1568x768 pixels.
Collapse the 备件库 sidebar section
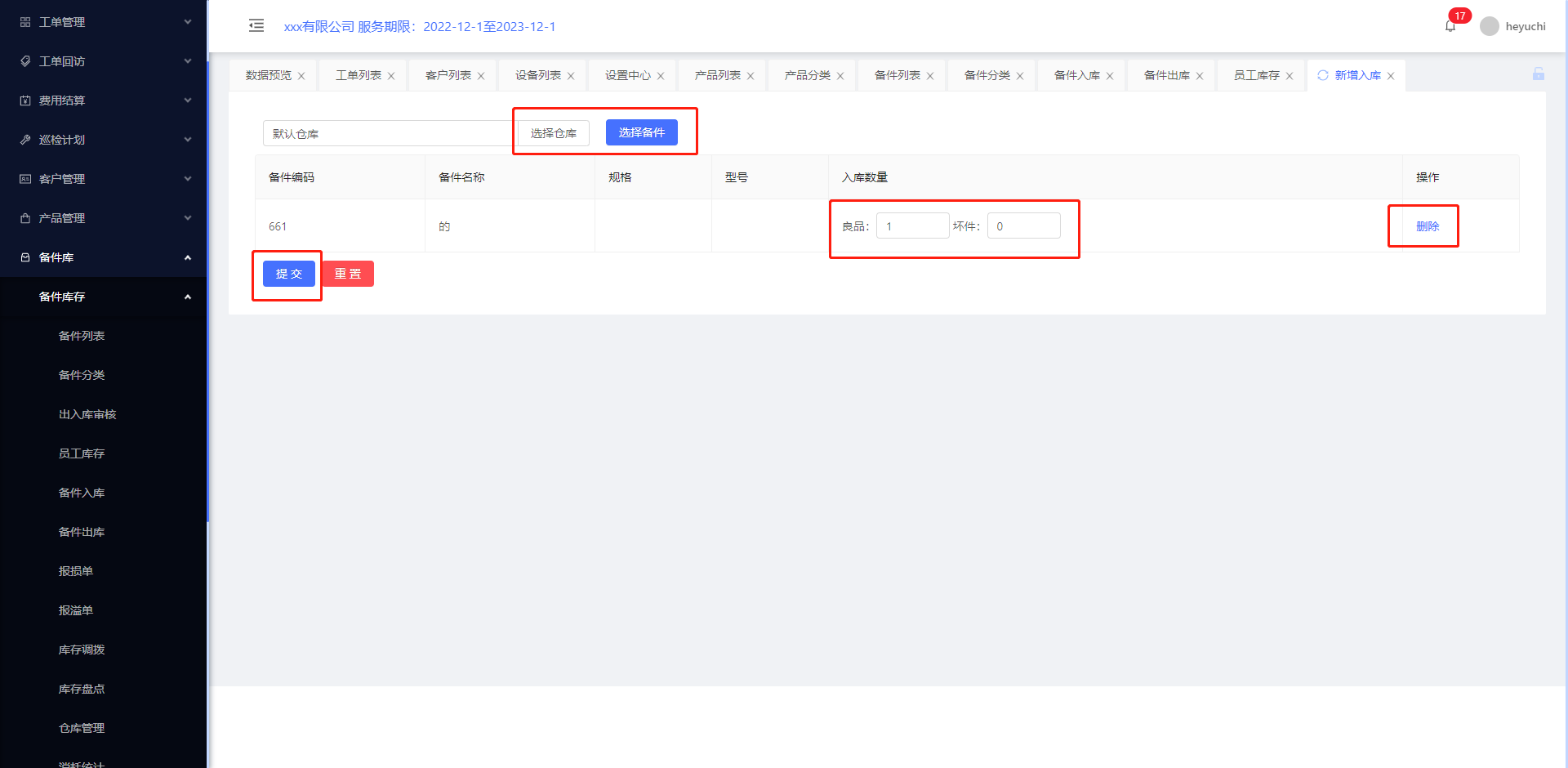point(103,257)
